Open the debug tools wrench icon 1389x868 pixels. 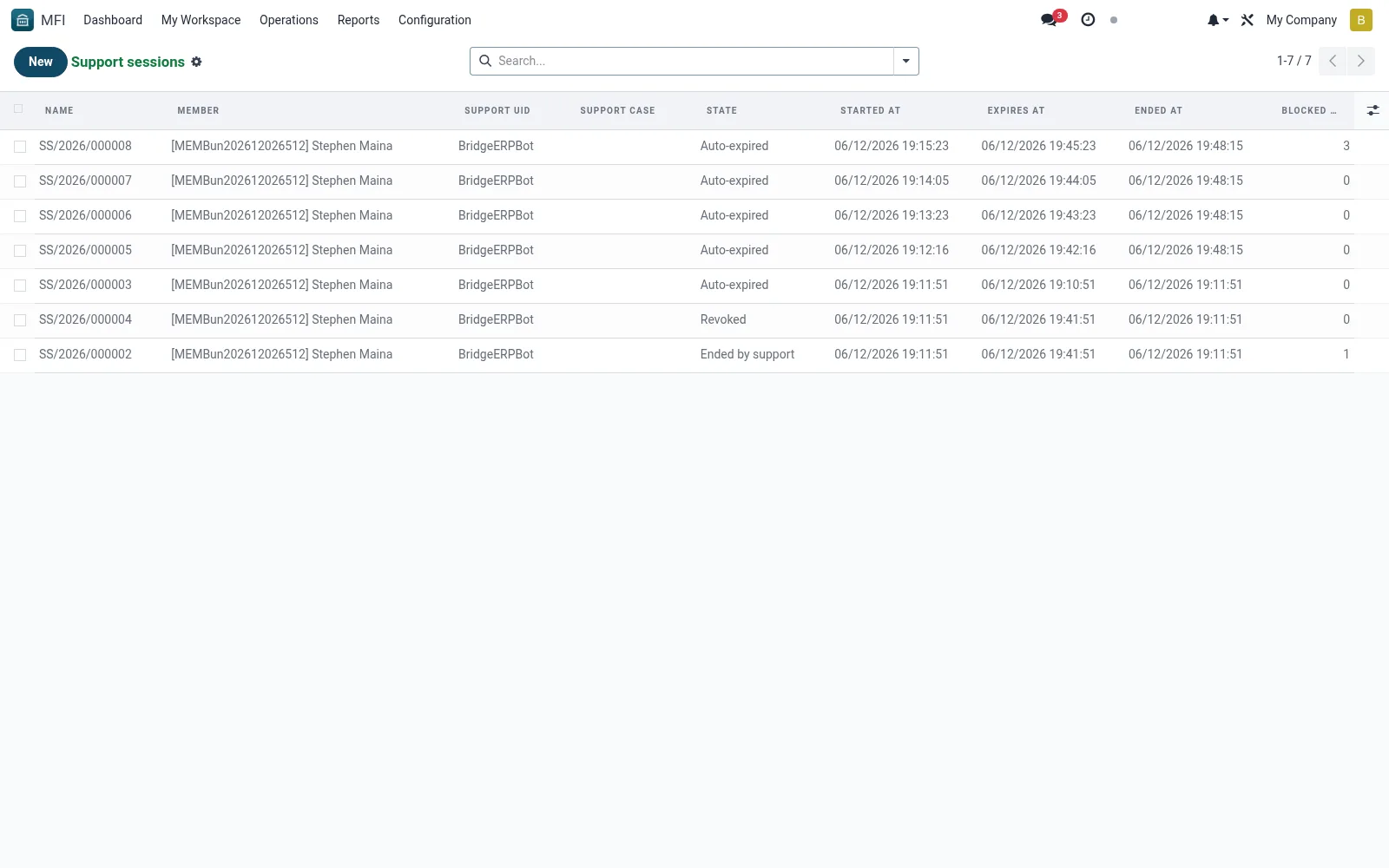pyautogui.click(x=1247, y=20)
